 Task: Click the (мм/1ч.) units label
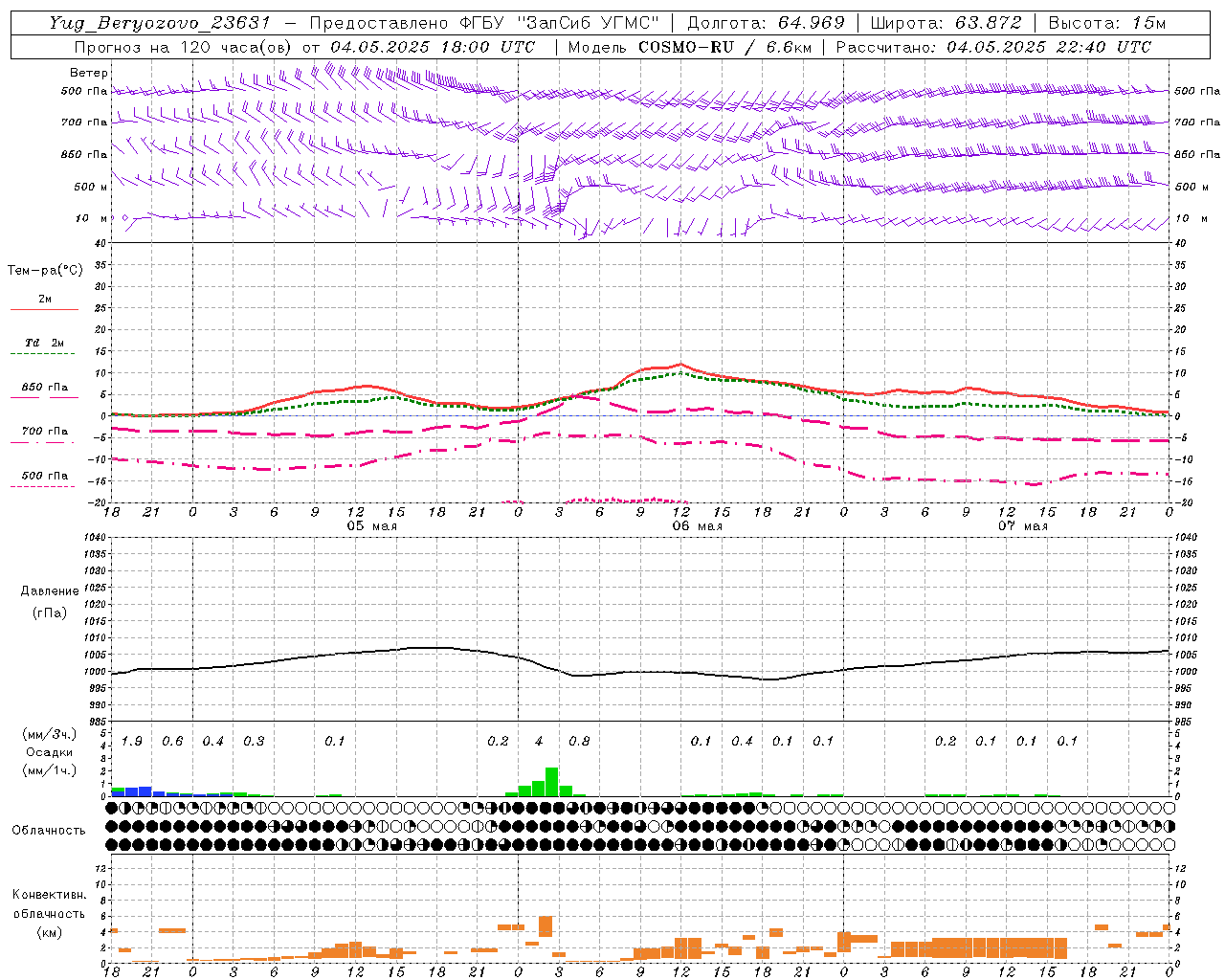[49, 770]
